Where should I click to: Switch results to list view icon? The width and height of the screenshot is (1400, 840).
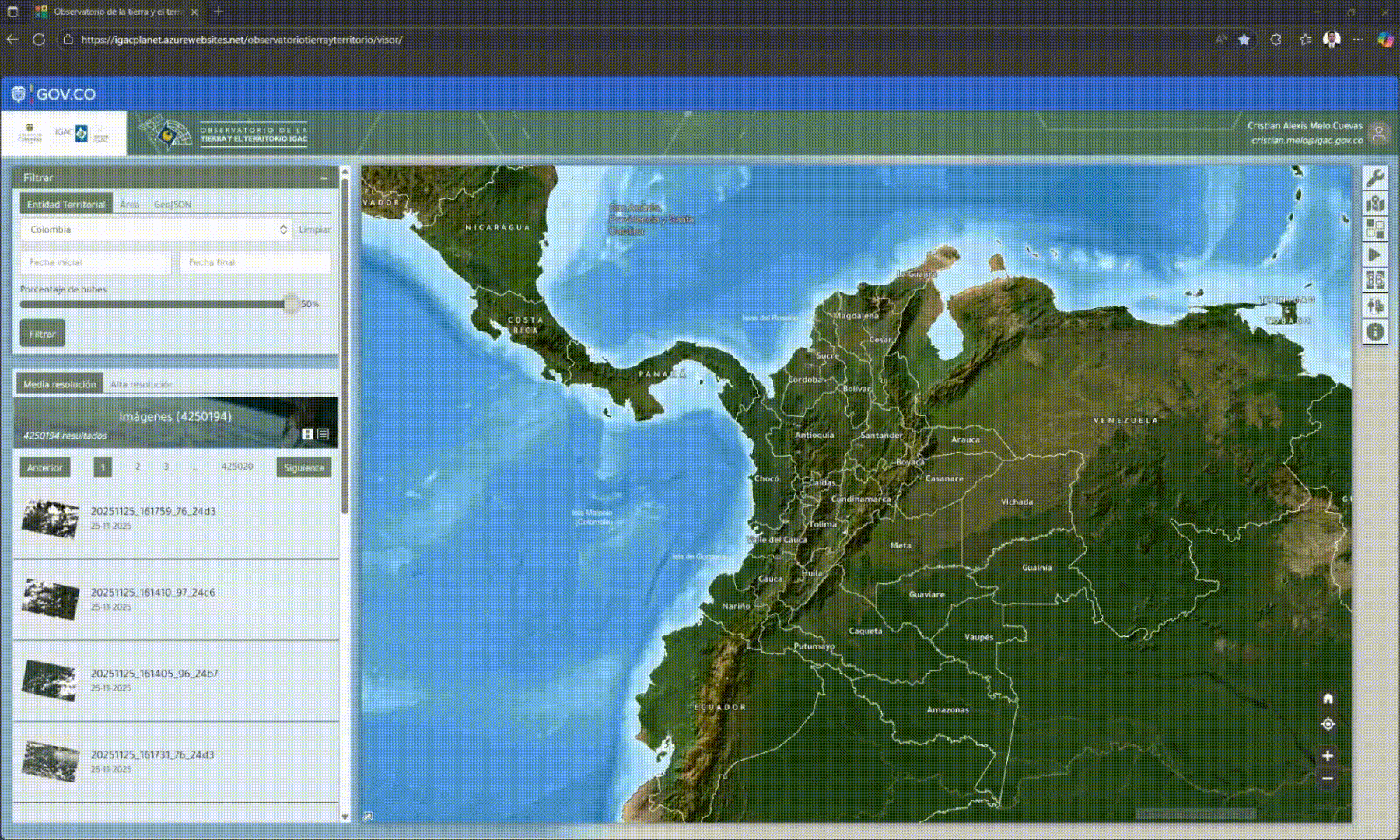tap(323, 434)
